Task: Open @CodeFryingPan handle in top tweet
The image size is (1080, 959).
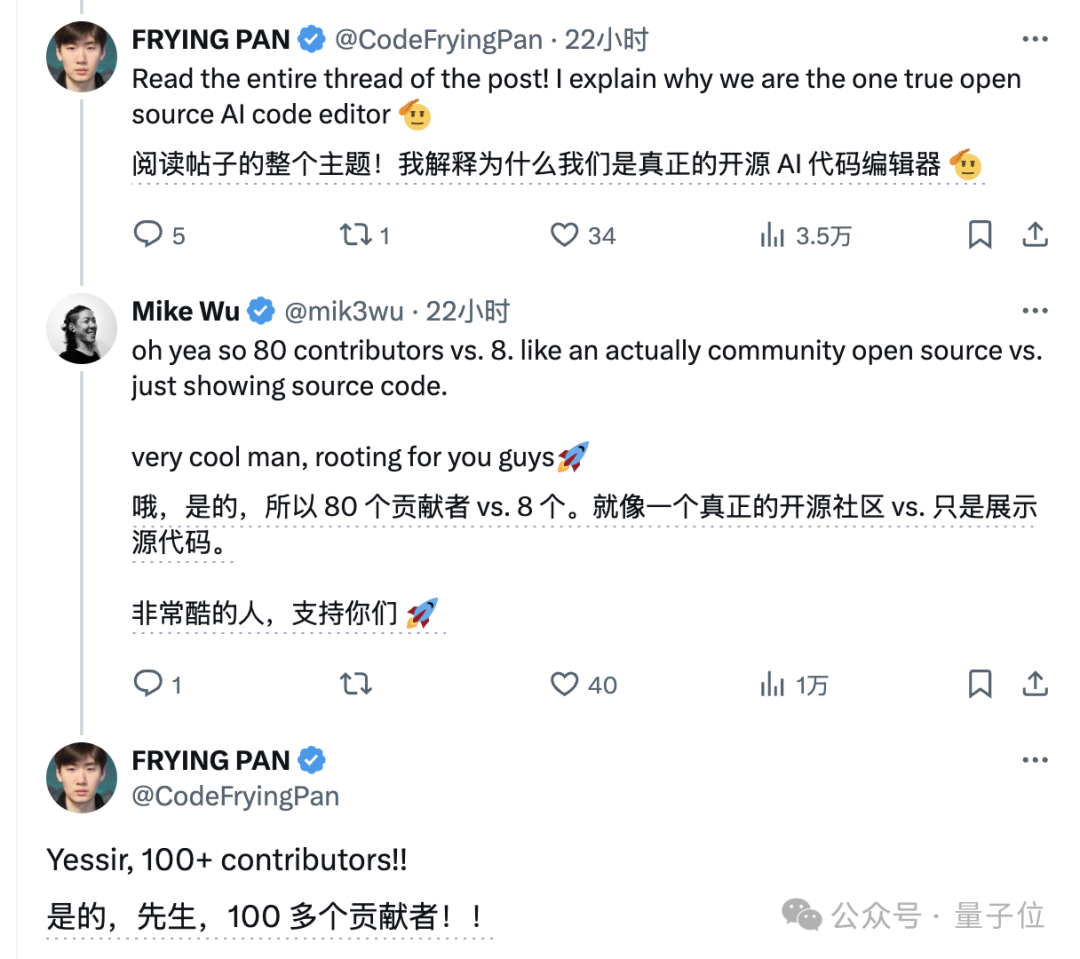Action: [439, 39]
